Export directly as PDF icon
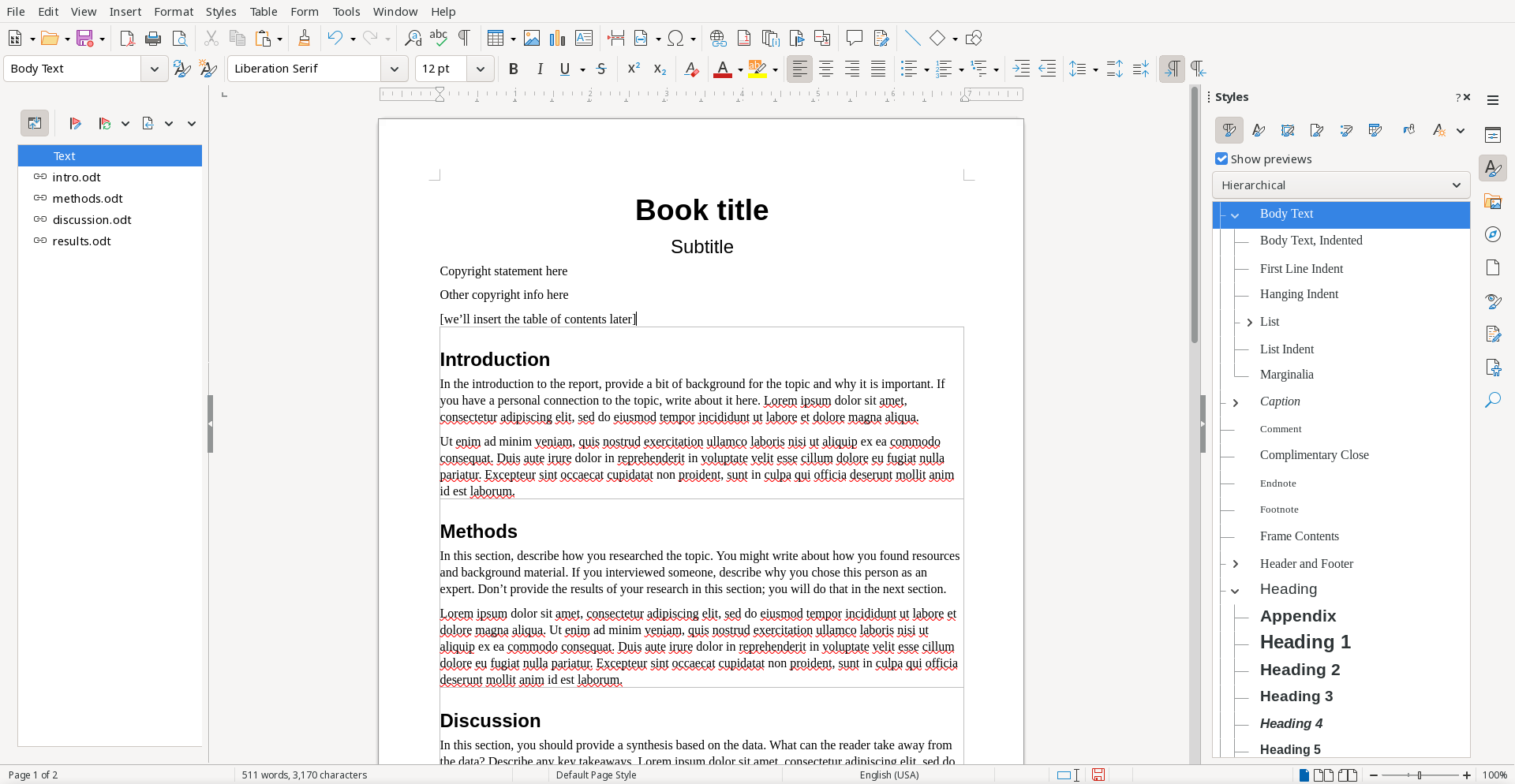The height and width of the screenshot is (784, 1515). 127,38
